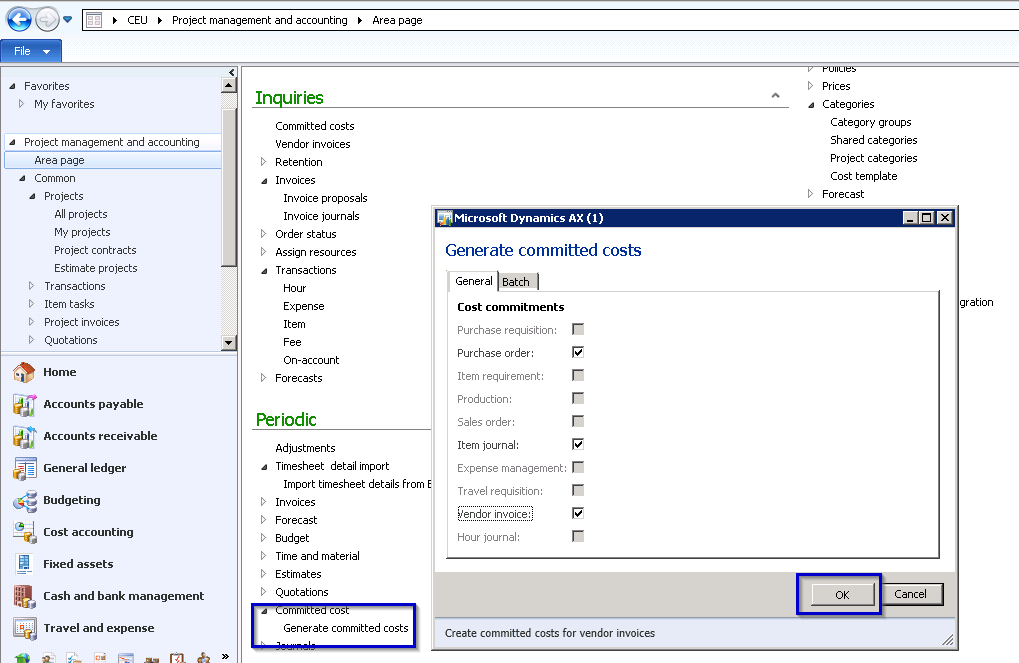Screen dimensions: 1019x663
Task: Toggle the Item journal checkbox
Action: tap(578, 444)
